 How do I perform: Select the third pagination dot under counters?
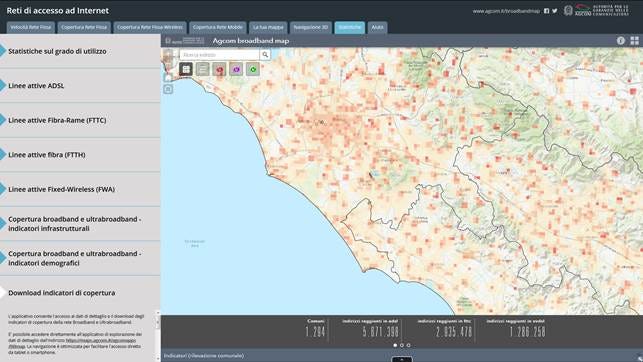point(408,345)
